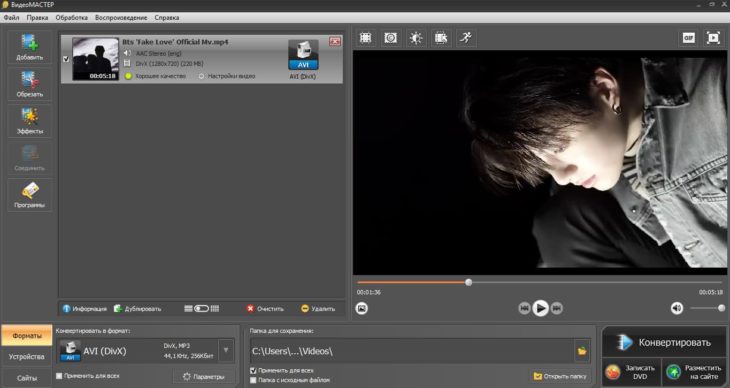Image resolution: width=730 pixels, height=388 pixels.
Task: Open the Обработка menu
Action: point(72,18)
